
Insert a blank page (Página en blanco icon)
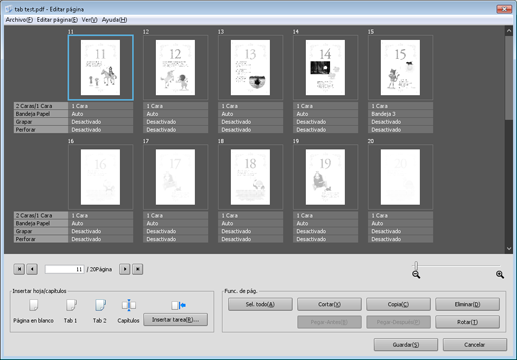point(34,305)
